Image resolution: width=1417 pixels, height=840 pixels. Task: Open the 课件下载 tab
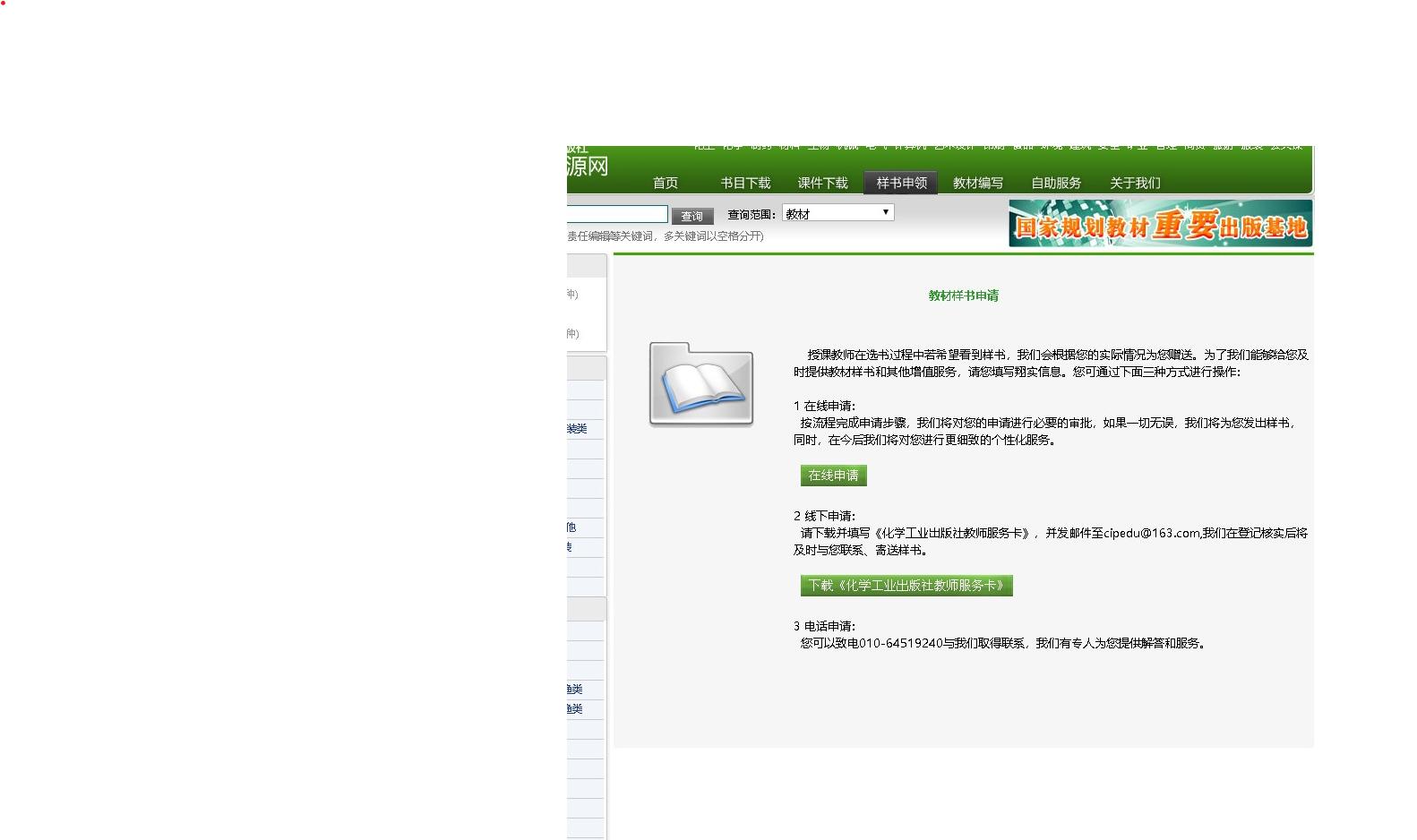(x=823, y=183)
